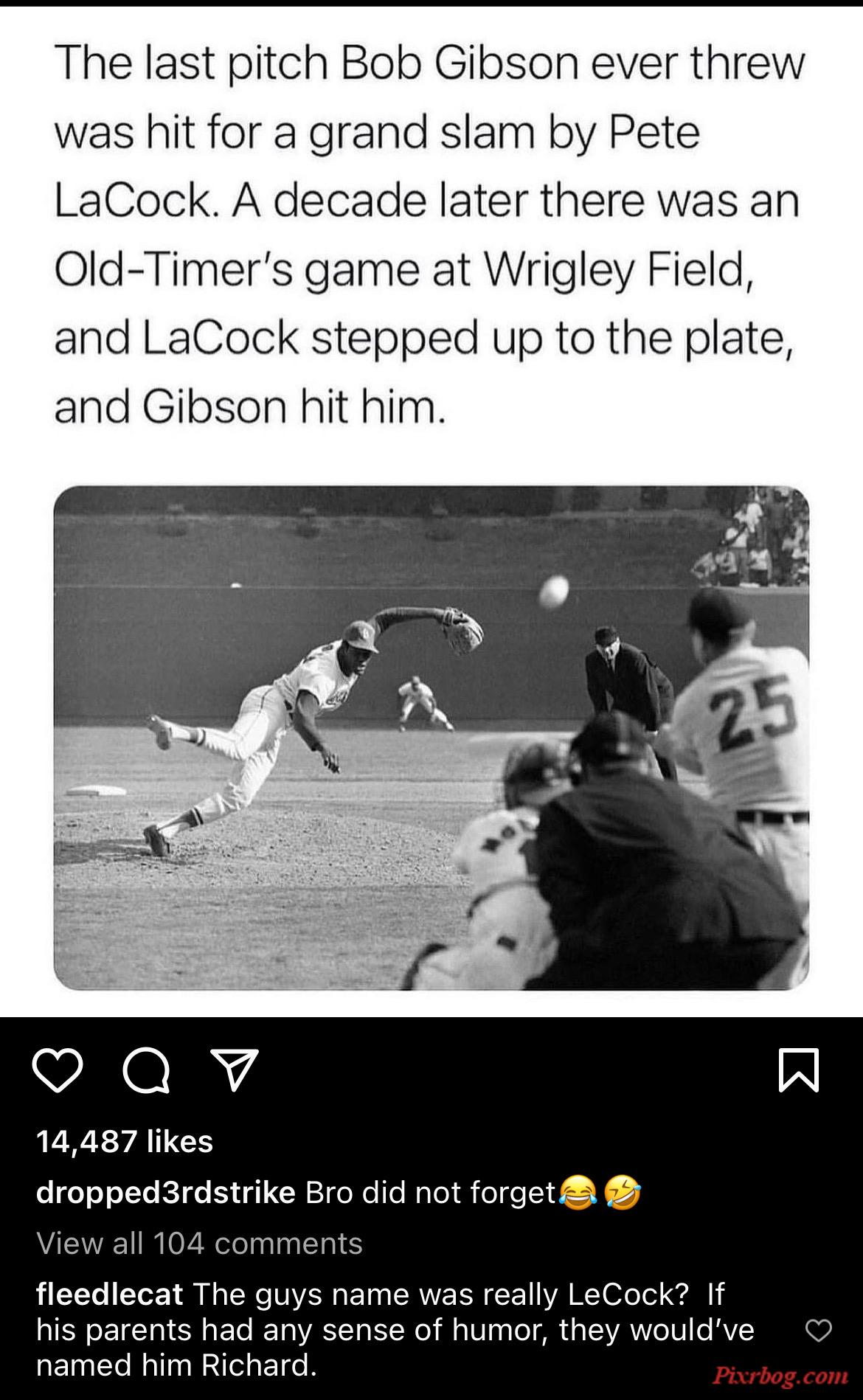Tap fleedlecat's comment text about Richard
This screenshot has height=1400, width=863.
(395, 1329)
